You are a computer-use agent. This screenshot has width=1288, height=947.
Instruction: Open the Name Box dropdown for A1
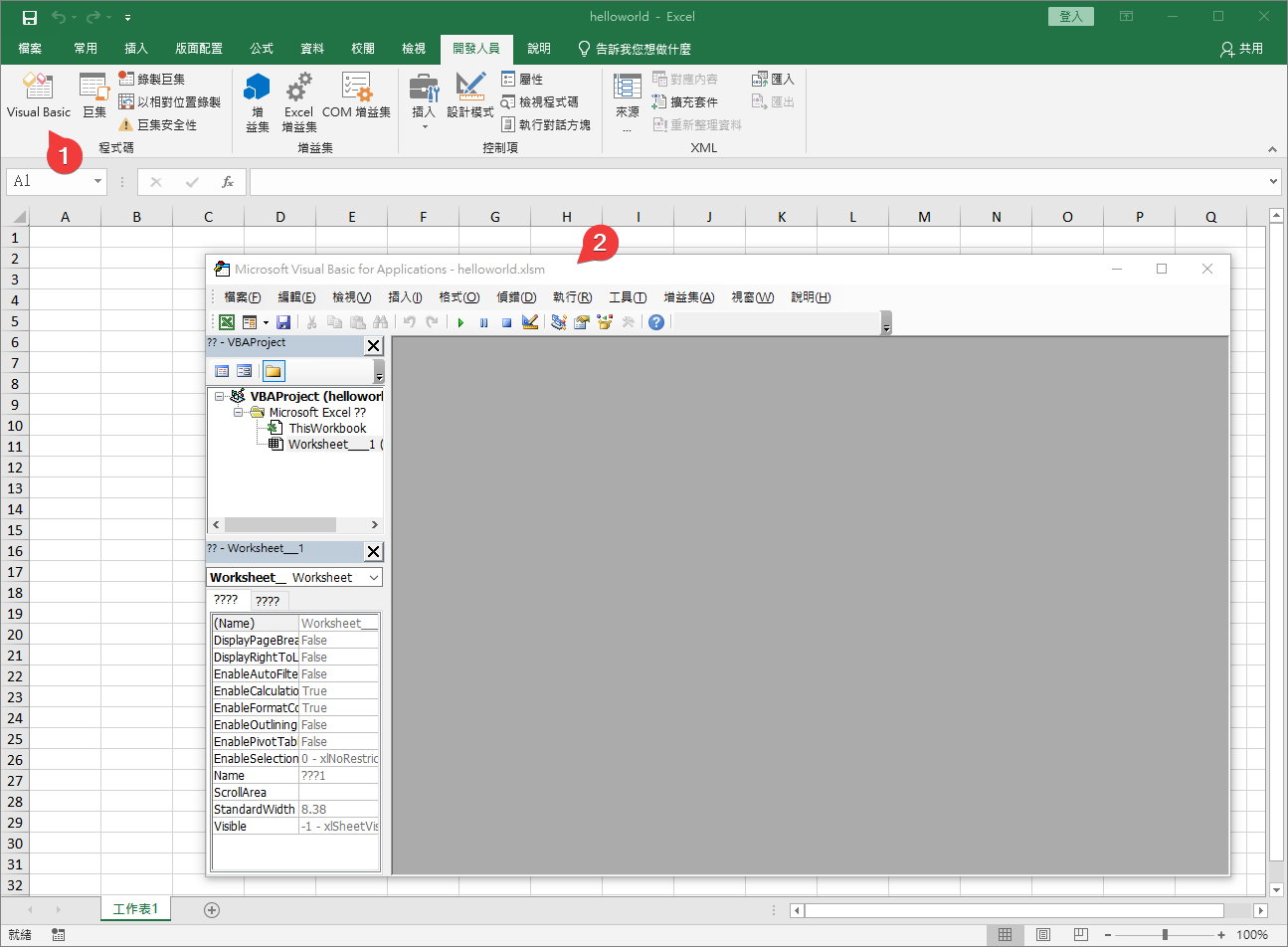coord(97,181)
